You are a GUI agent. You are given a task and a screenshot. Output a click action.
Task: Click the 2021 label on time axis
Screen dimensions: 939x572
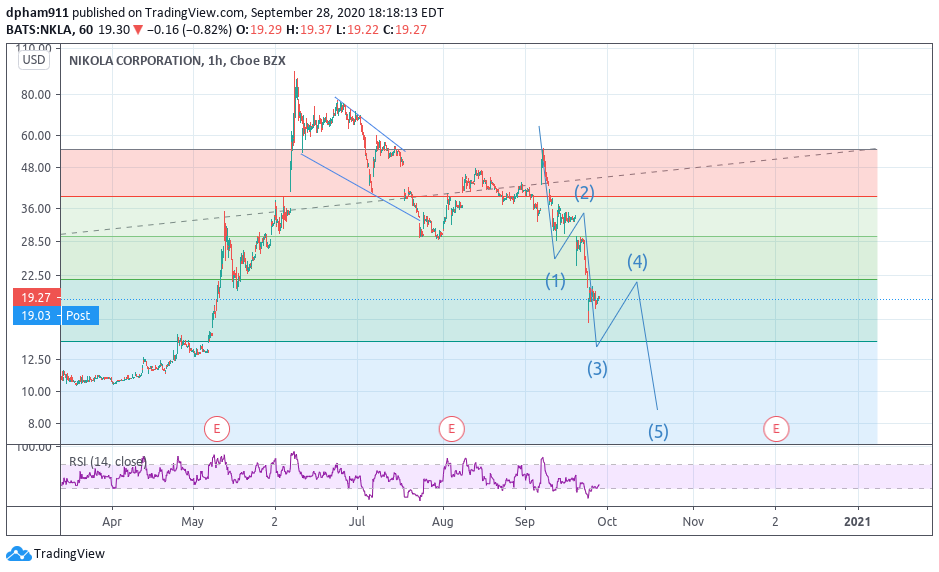pos(857,522)
